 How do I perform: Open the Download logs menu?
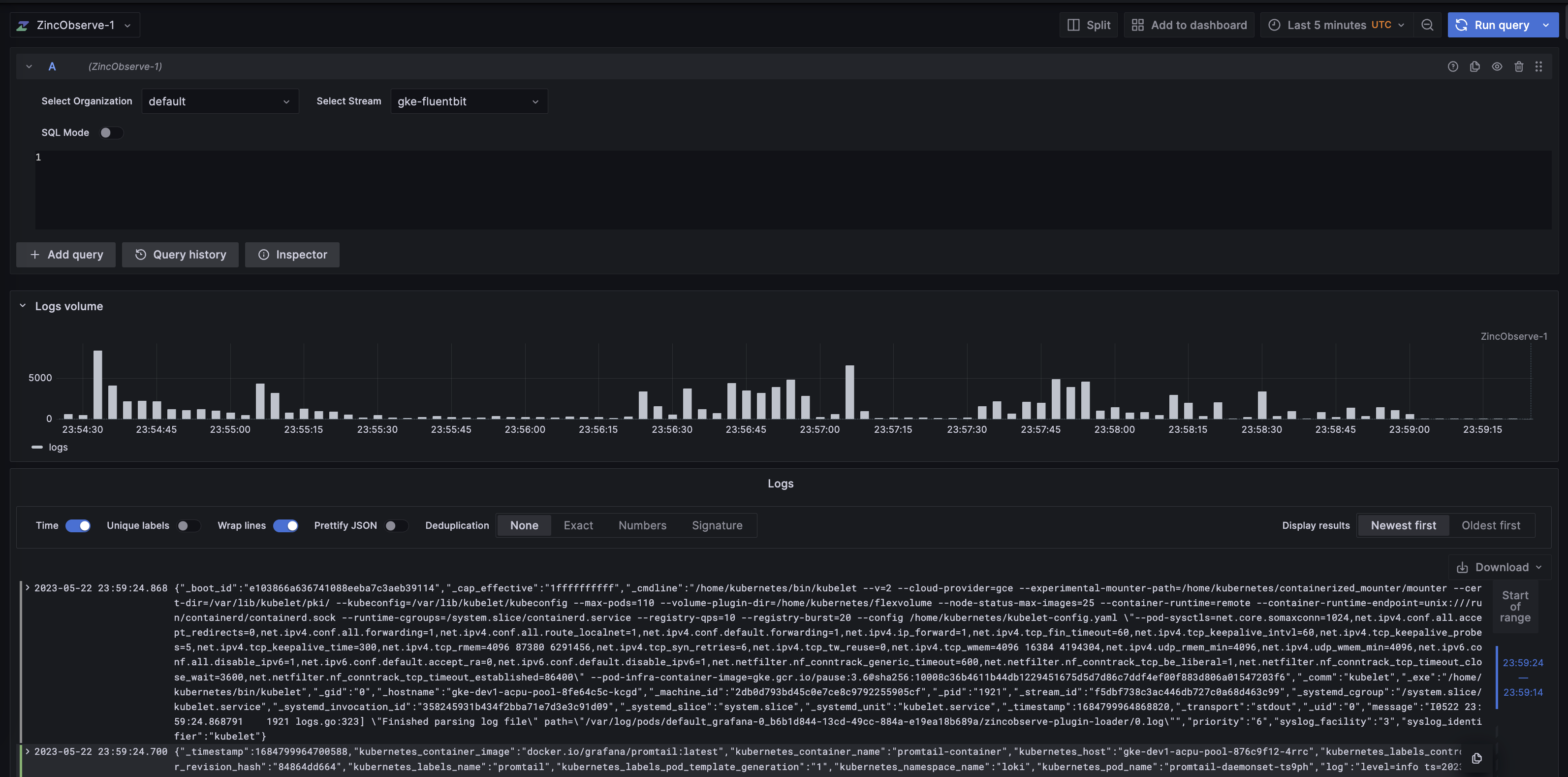click(1499, 567)
